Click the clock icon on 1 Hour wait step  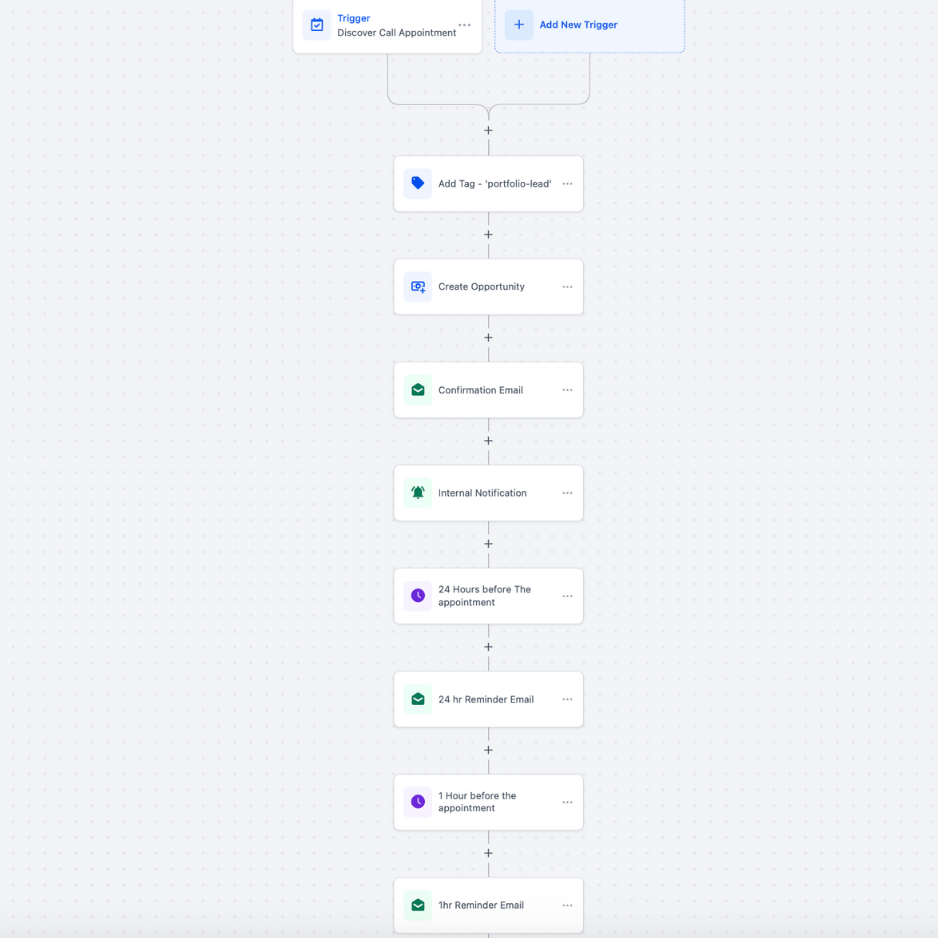click(418, 802)
